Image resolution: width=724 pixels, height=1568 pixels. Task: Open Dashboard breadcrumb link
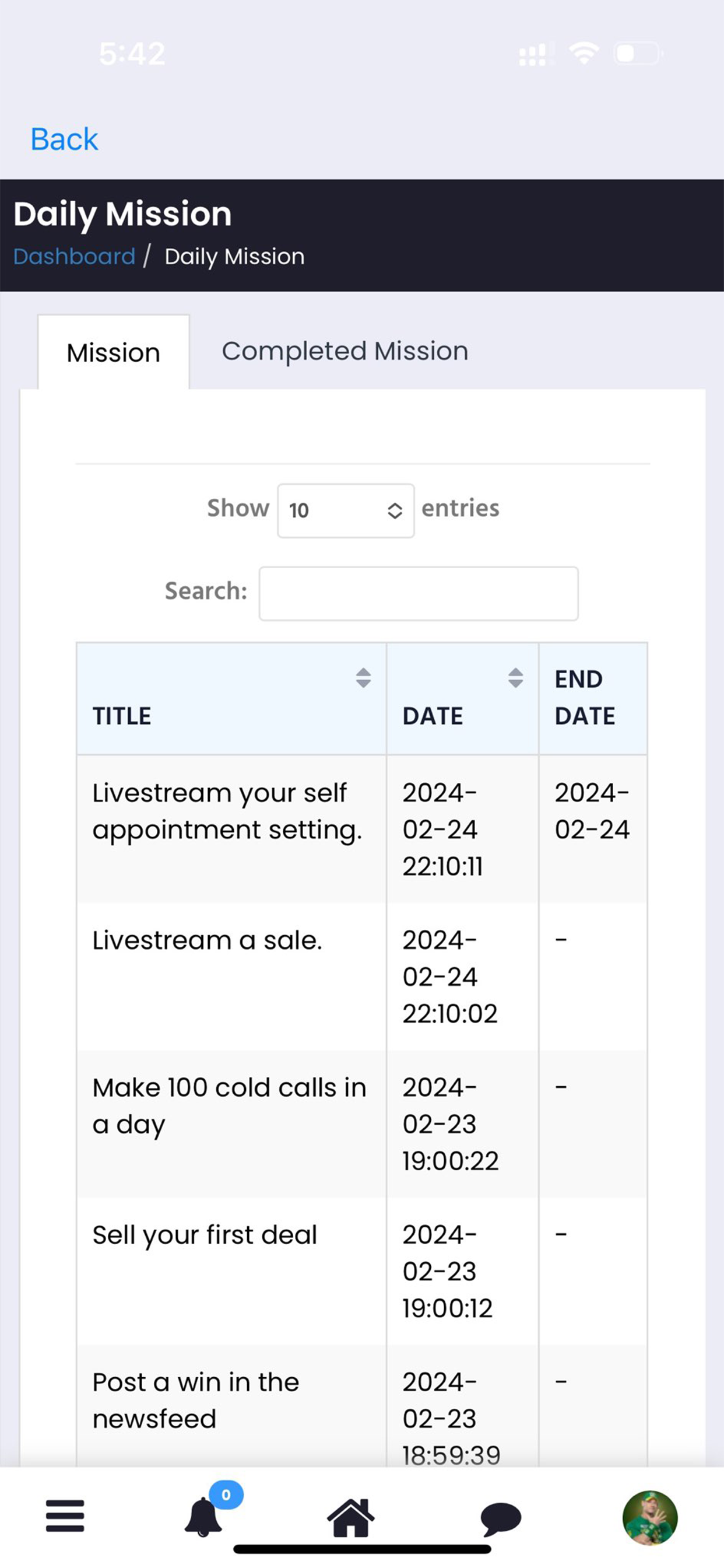[x=74, y=256]
